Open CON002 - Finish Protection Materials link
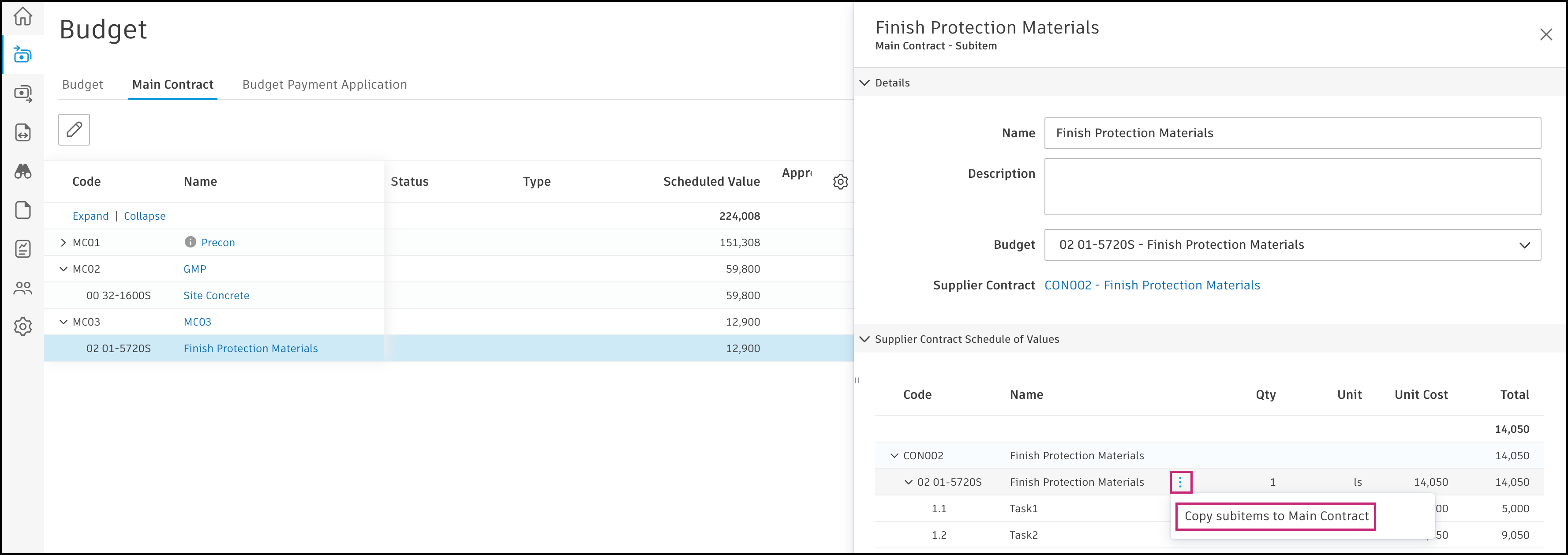The height and width of the screenshot is (555, 1568). point(1152,285)
